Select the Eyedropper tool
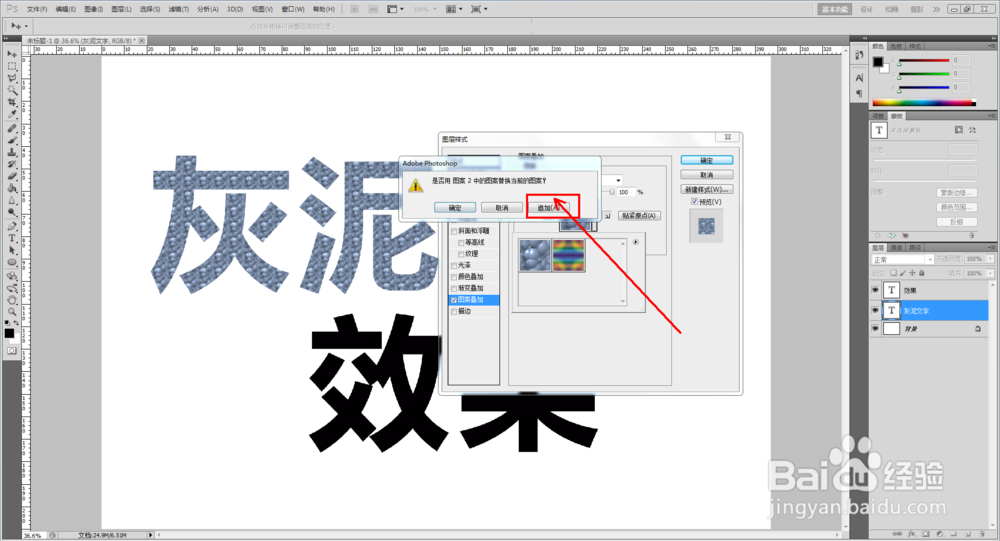 coord(11,115)
